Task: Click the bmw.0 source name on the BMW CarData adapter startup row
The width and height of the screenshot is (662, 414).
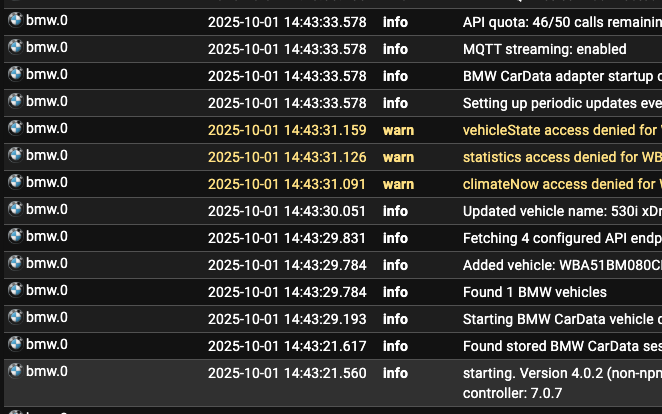Action: (x=47, y=74)
